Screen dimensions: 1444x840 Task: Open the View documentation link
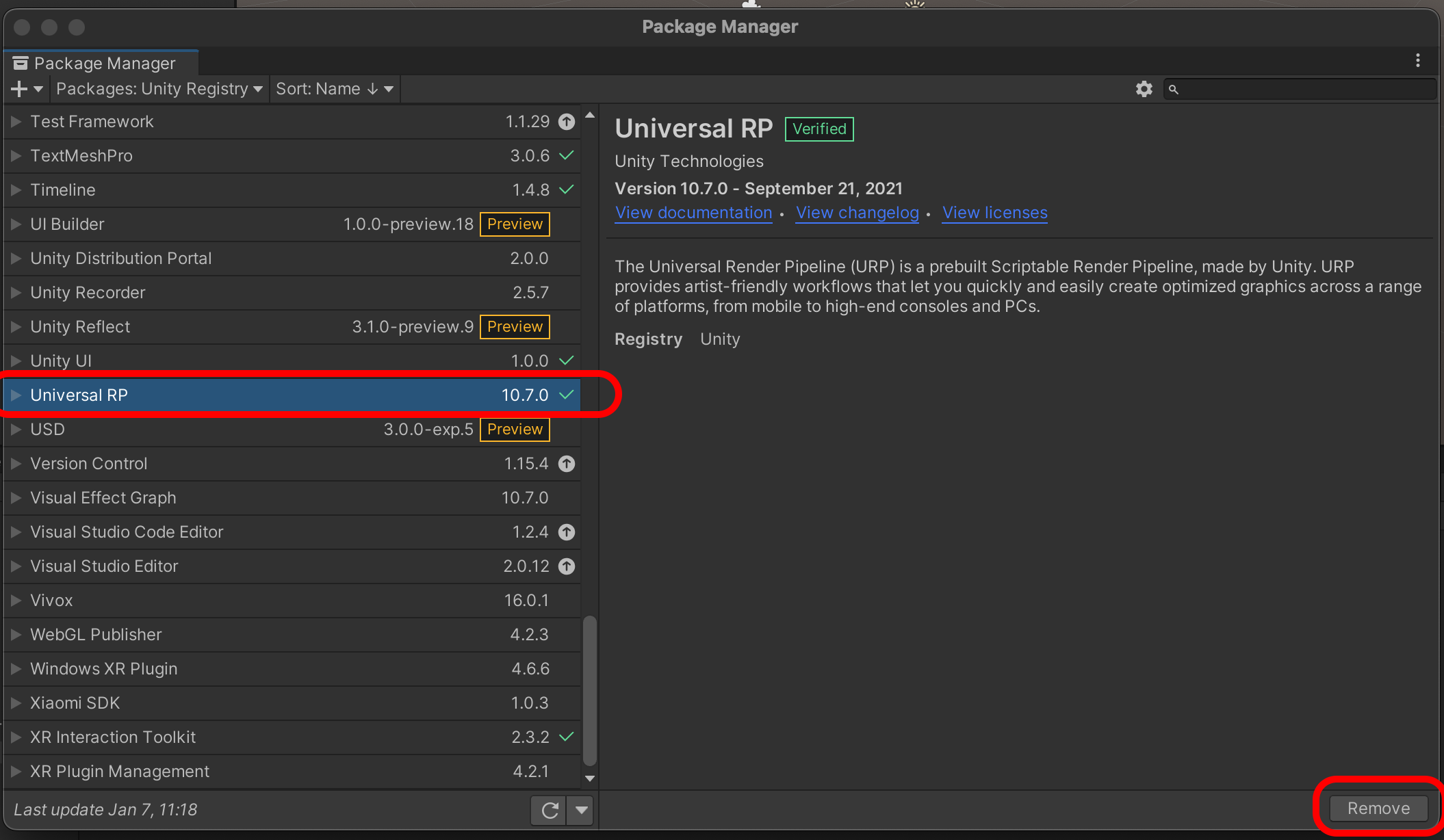tap(693, 213)
